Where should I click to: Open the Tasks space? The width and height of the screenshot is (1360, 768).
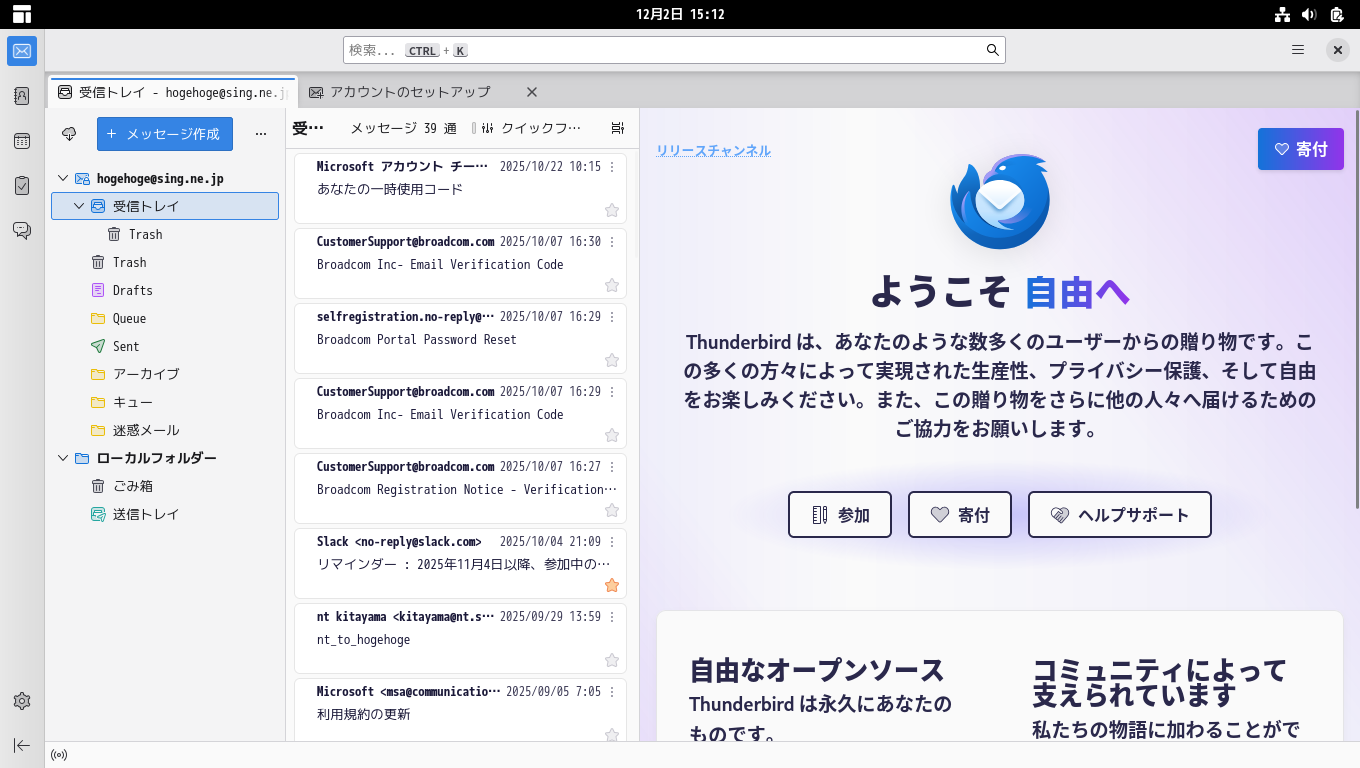pyautogui.click(x=22, y=185)
